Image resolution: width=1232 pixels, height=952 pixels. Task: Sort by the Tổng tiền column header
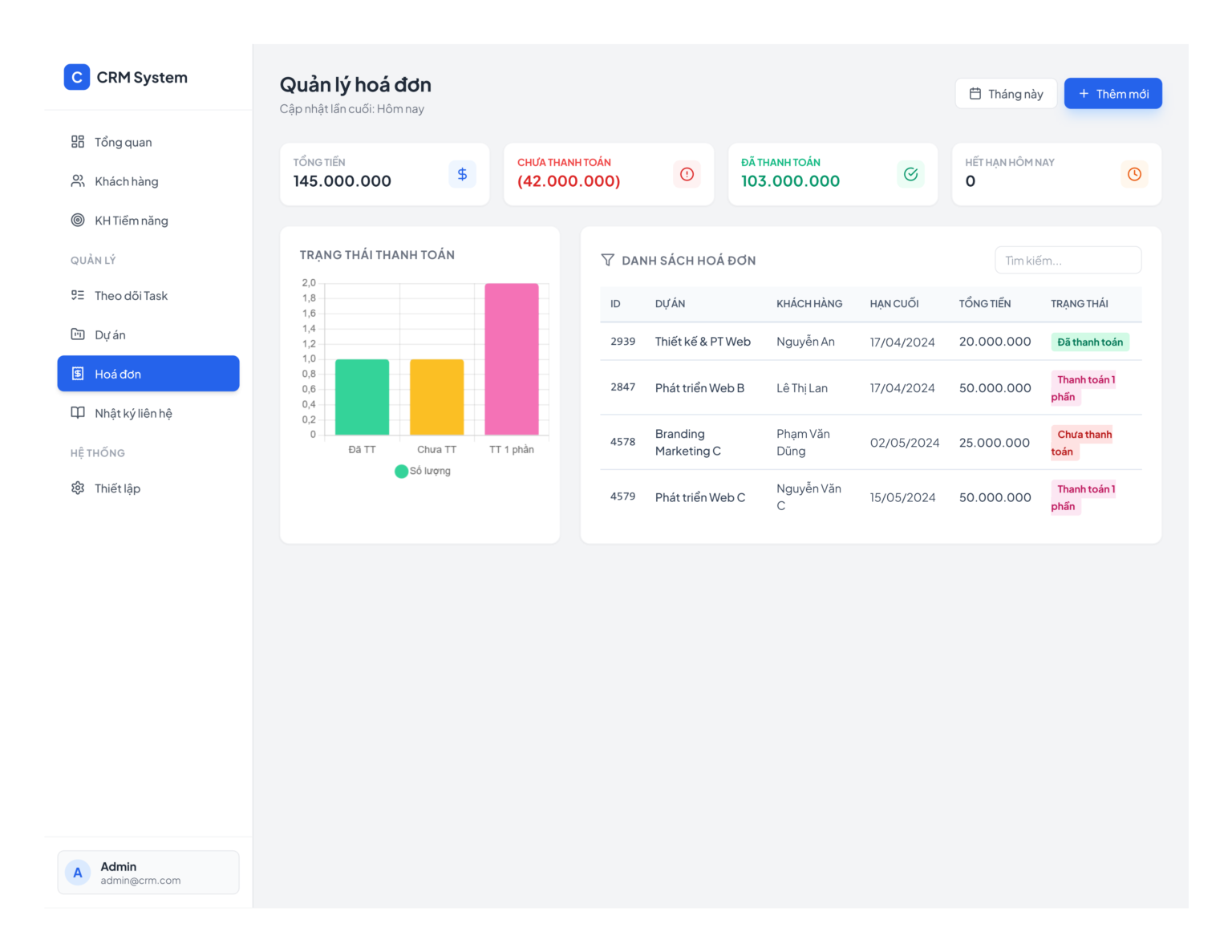(x=985, y=303)
